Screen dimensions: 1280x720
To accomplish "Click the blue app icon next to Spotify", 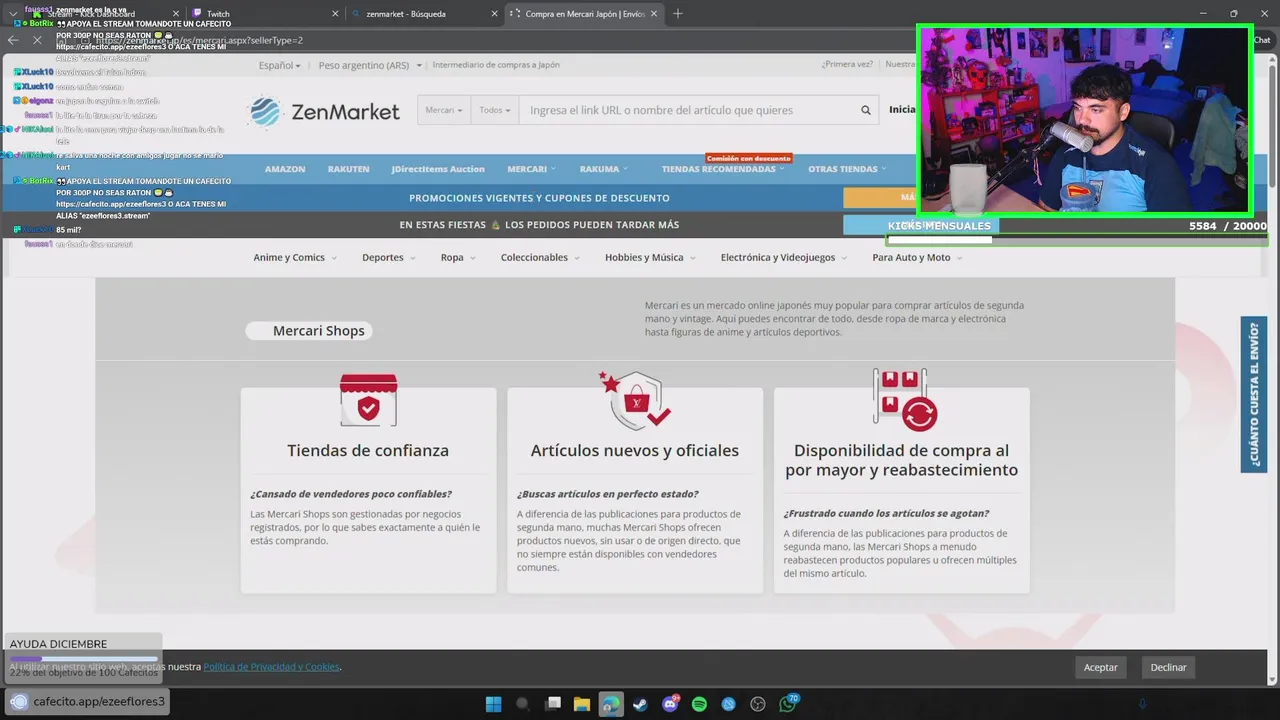I will point(729,704).
